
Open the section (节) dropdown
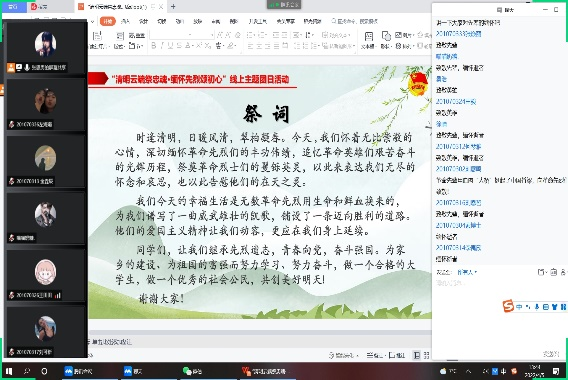pyautogui.click(x=136, y=46)
